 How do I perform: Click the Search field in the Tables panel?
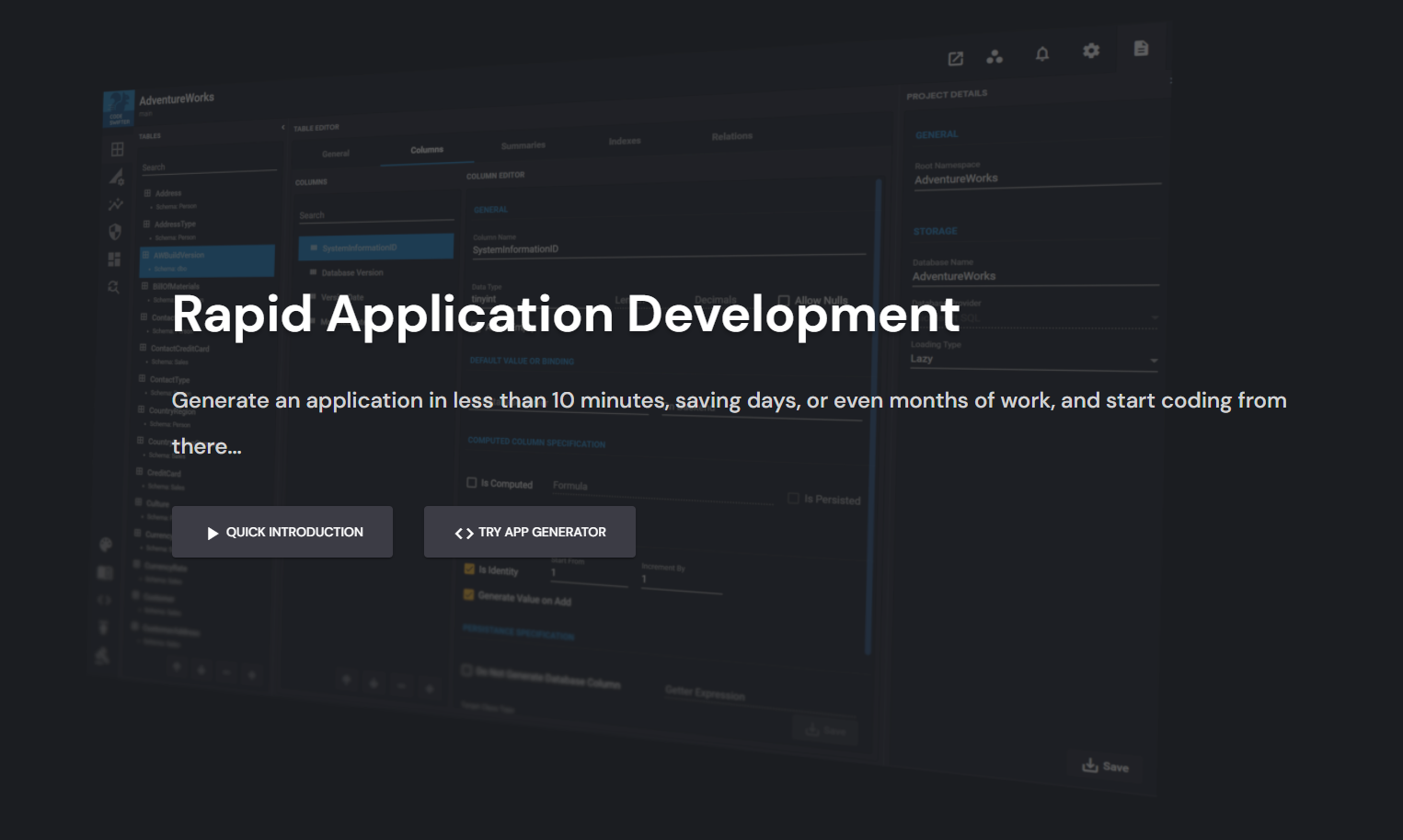[209, 167]
